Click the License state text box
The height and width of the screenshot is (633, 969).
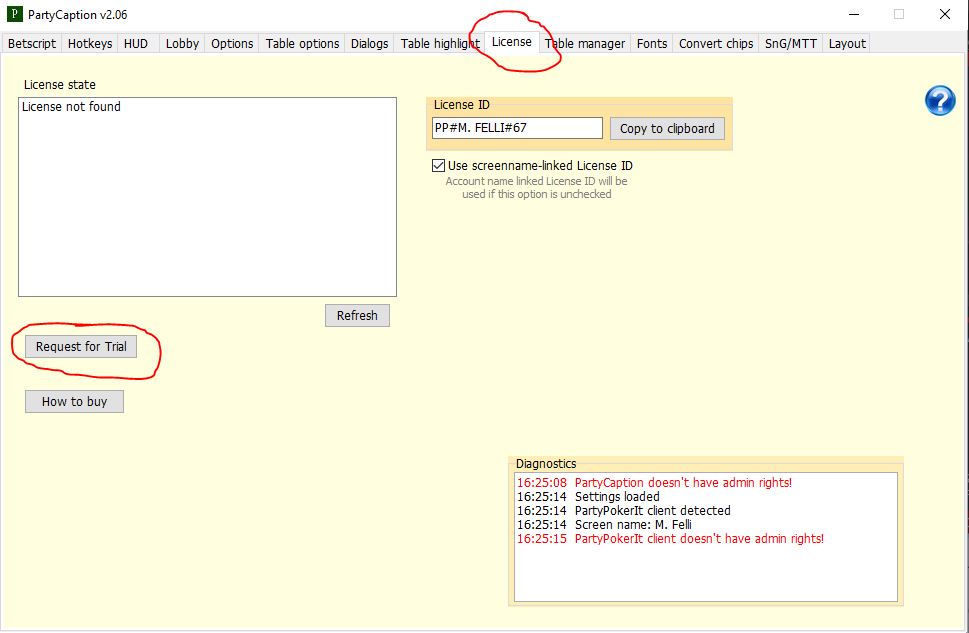pyautogui.click(x=208, y=197)
